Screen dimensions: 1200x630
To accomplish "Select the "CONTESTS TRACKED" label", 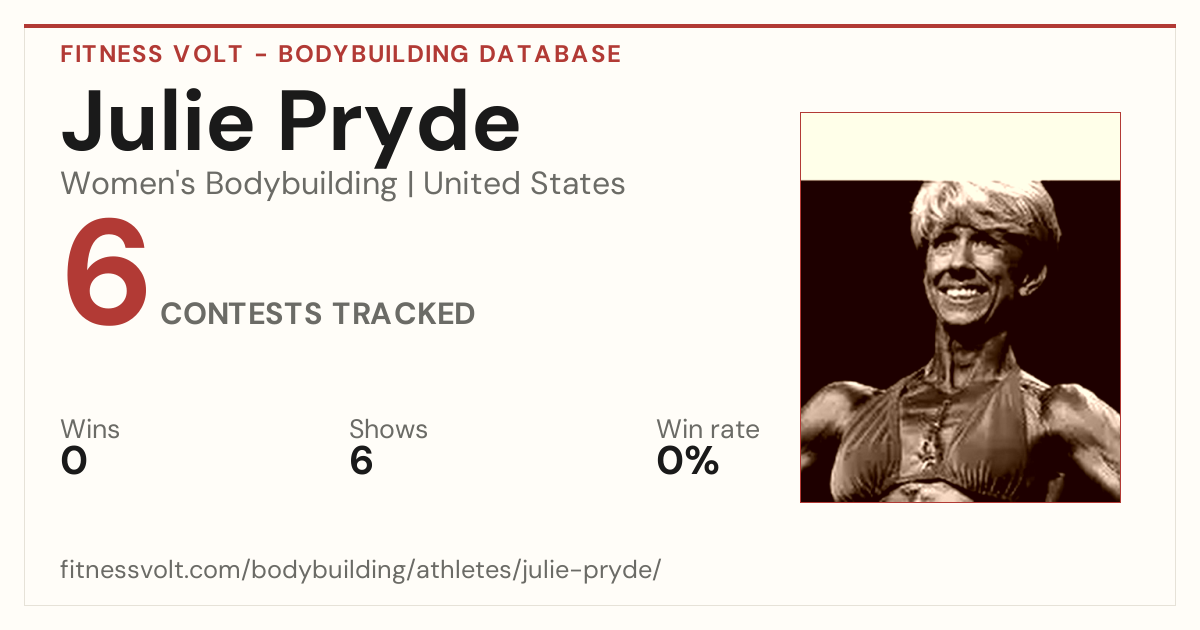I will [318, 314].
